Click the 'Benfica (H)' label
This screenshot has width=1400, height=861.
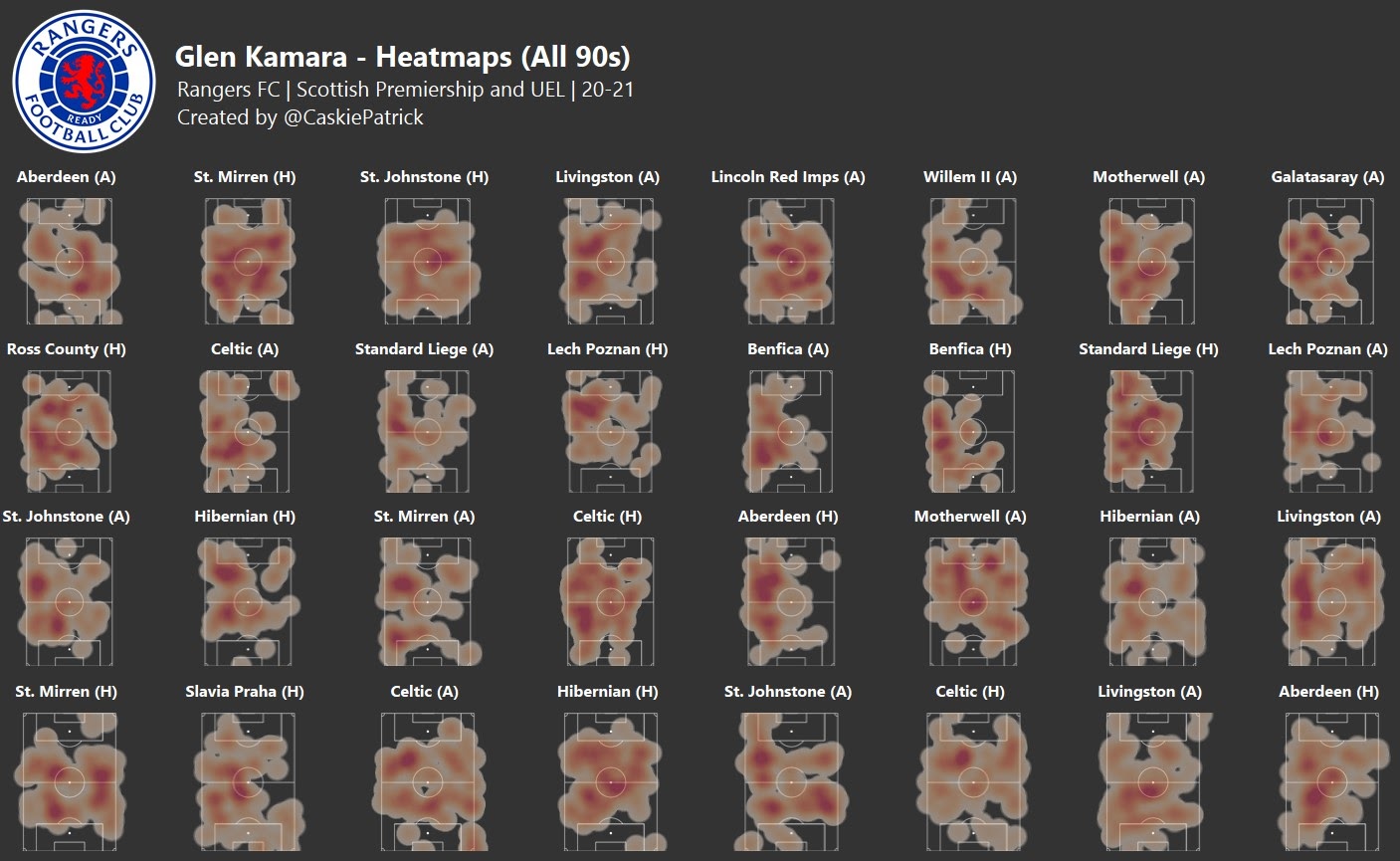[970, 349]
